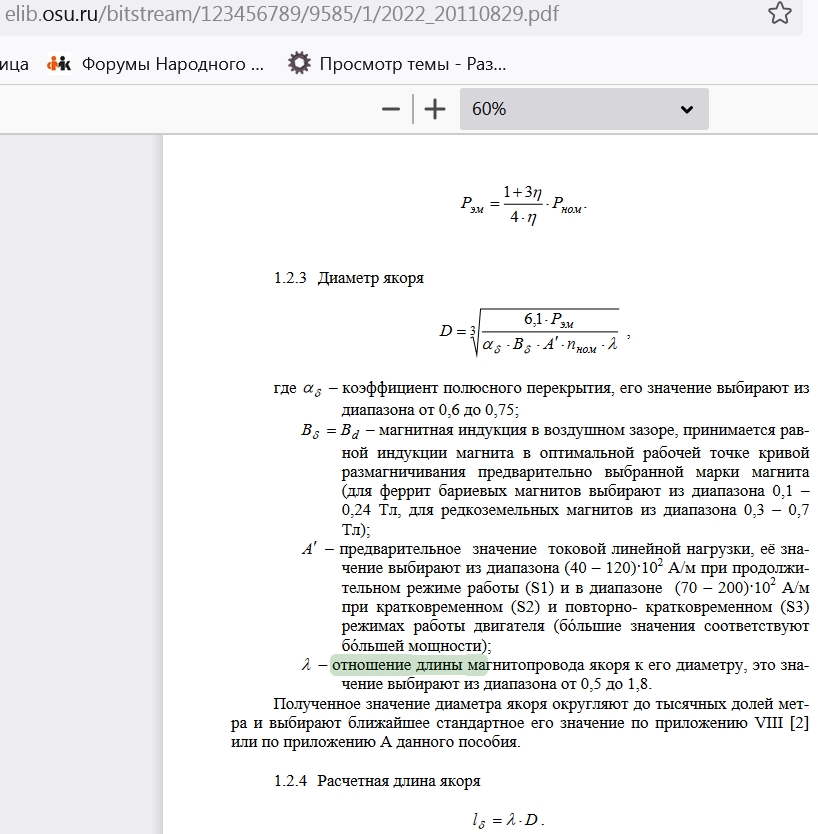
Task: Click the electromagnetic power formula at the top of the page
Action: [524, 205]
